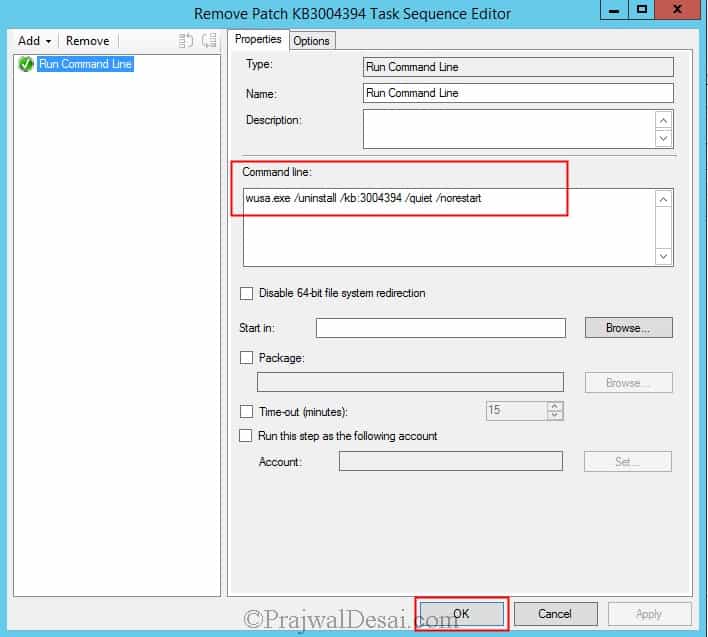Enable Disable 64-bit file system redirection

247,293
